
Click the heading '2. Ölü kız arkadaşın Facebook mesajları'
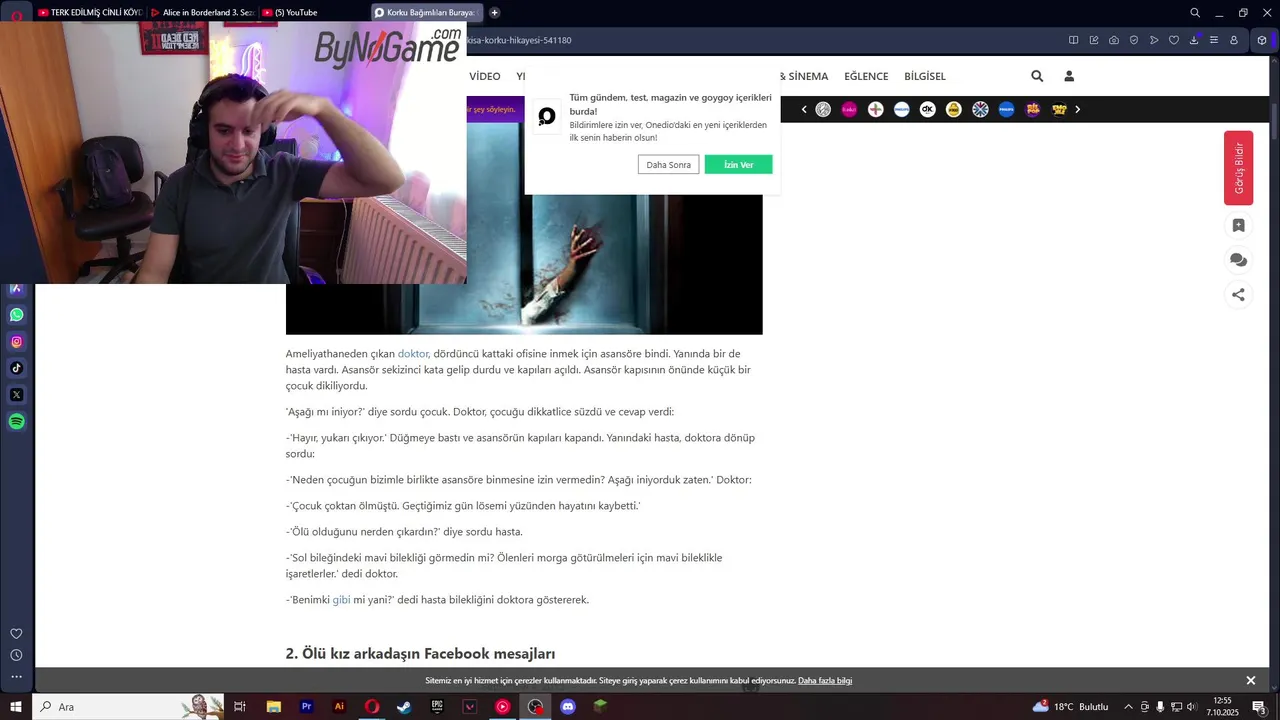420,654
